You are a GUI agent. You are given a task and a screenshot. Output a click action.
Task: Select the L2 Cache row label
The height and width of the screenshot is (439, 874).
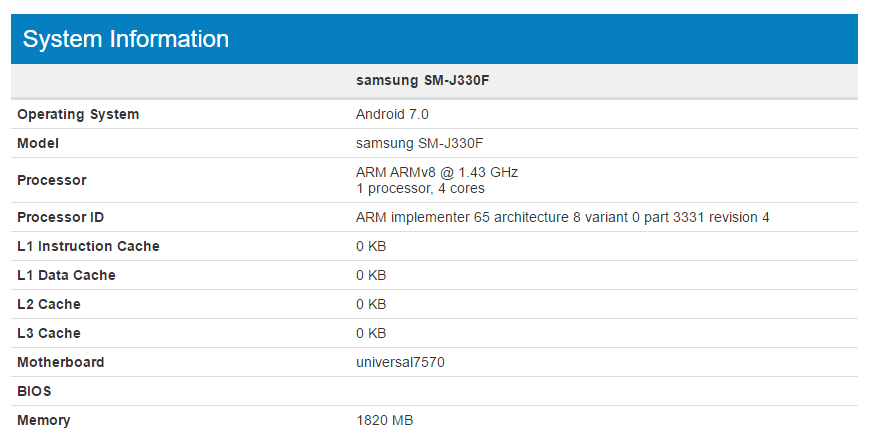[x=49, y=305]
